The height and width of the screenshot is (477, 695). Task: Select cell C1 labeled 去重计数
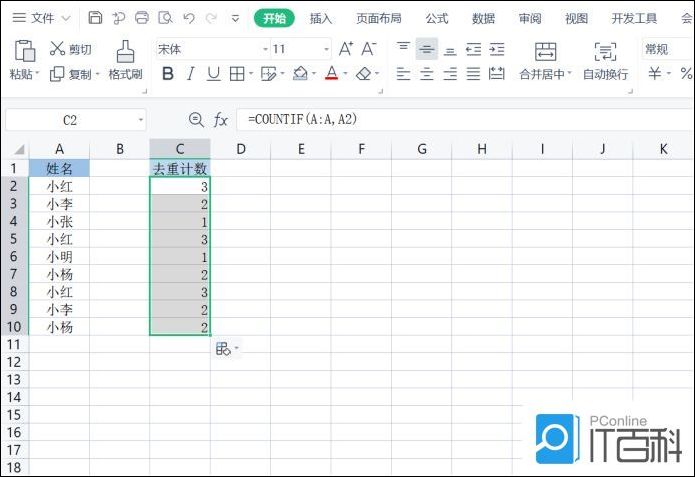[180, 168]
